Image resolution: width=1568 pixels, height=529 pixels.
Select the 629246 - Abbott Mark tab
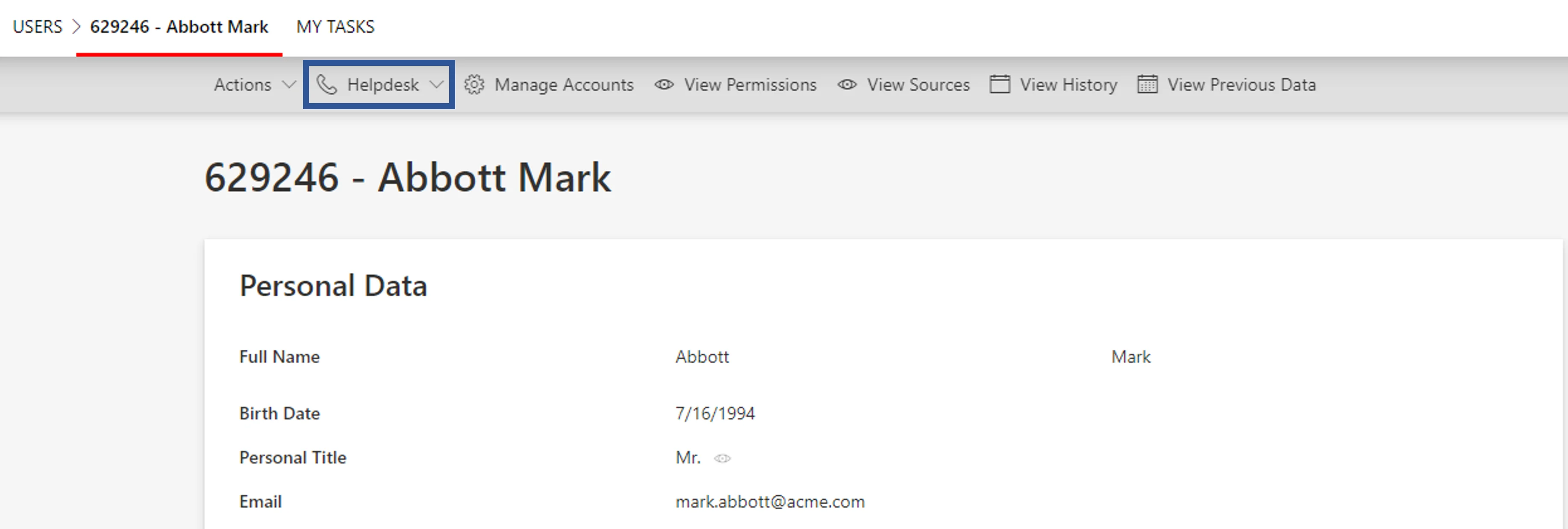tap(179, 27)
